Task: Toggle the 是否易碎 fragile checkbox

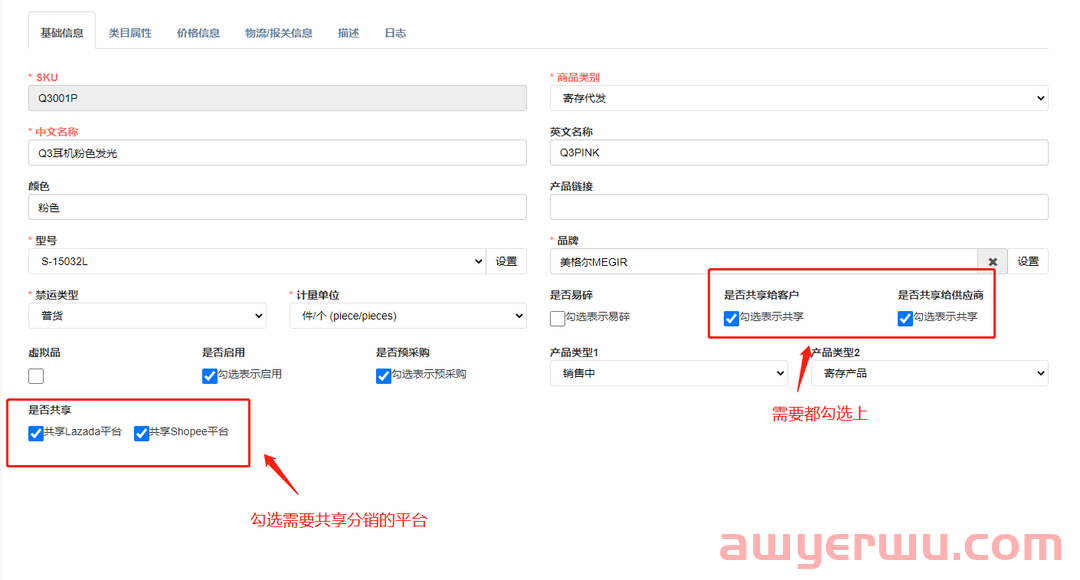Action: tap(558, 318)
